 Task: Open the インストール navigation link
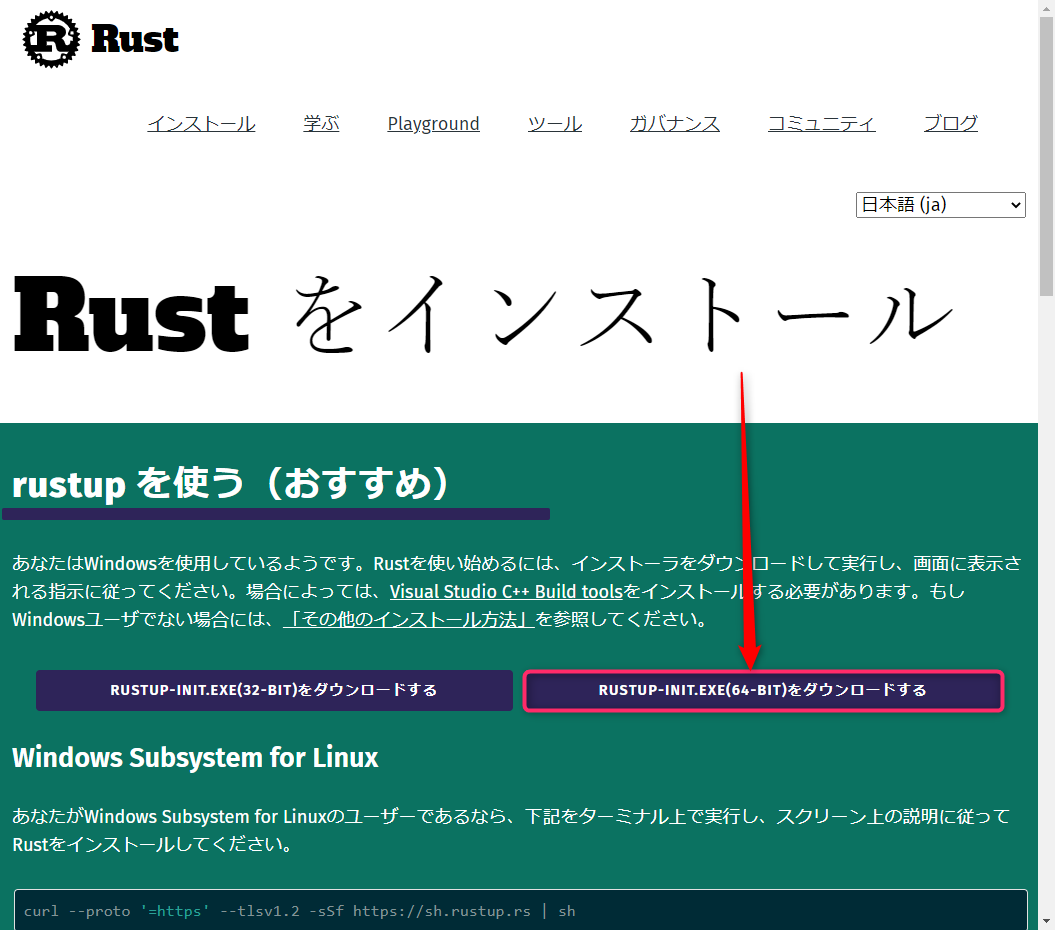[201, 124]
